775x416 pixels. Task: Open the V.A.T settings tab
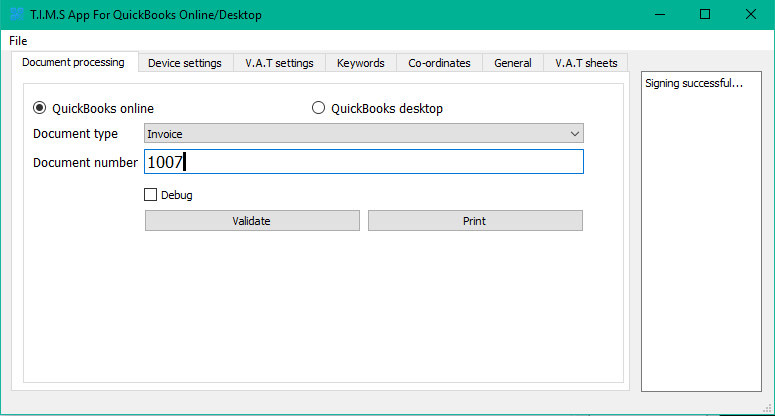click(279, 63)
